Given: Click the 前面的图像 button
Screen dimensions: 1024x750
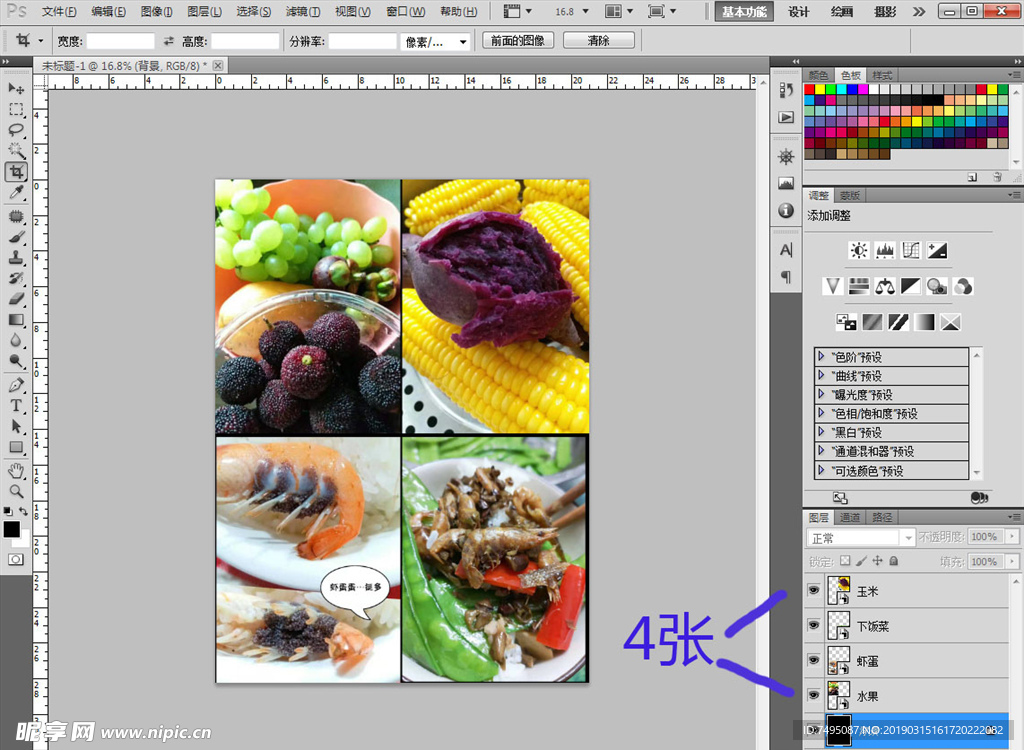Looking at the screenshot, I should [518, 41].
